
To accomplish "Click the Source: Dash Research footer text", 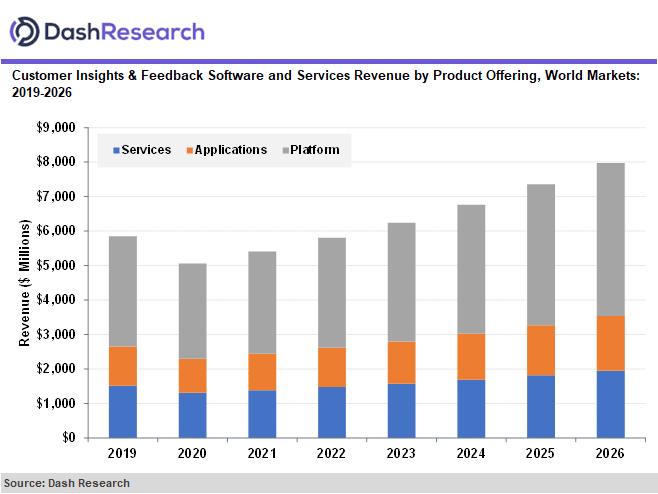I will 67,483.
